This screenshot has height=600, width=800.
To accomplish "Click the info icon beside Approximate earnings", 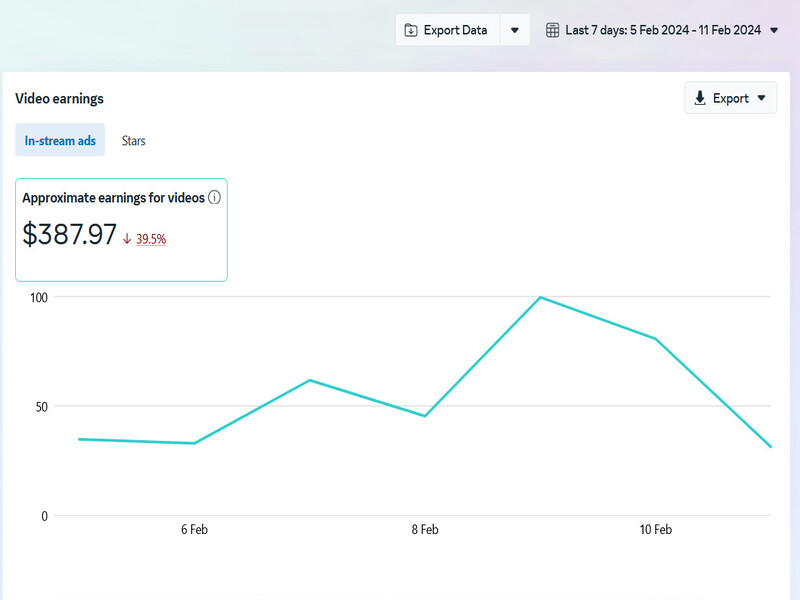I will point(214,198).
